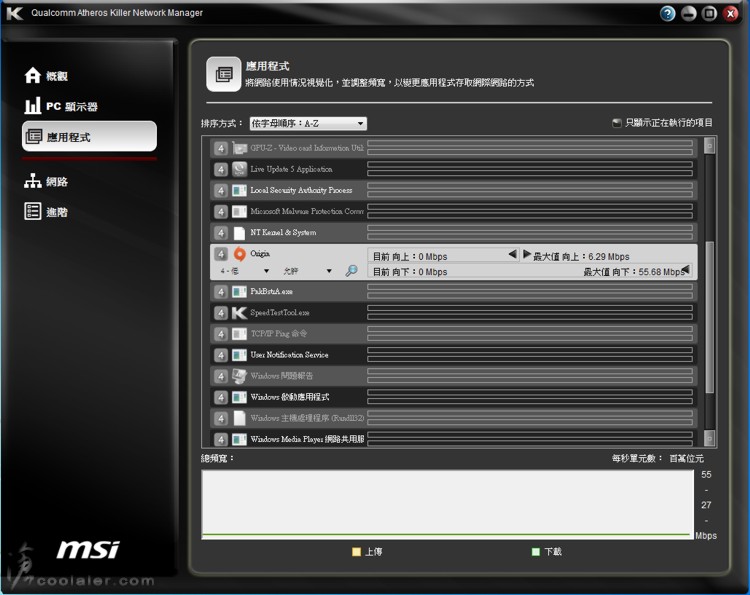This screenshot has height=595, width=750.
Task: Click the total bandwidth graph area
Action: click(448, 505)
